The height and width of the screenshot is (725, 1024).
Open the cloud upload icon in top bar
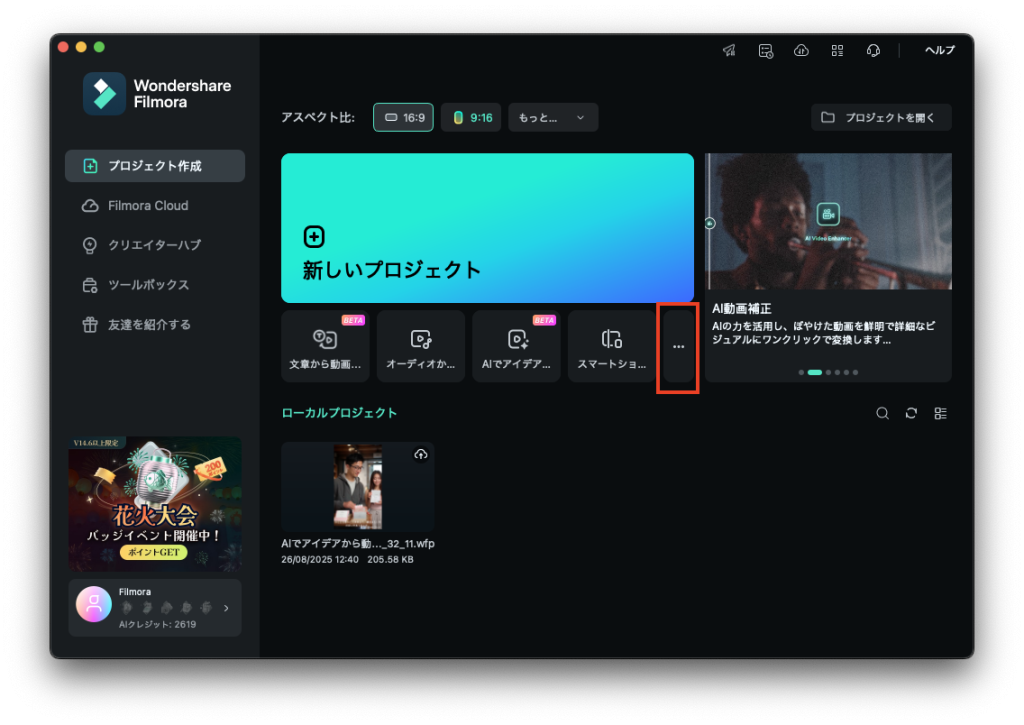pos(801,51)
